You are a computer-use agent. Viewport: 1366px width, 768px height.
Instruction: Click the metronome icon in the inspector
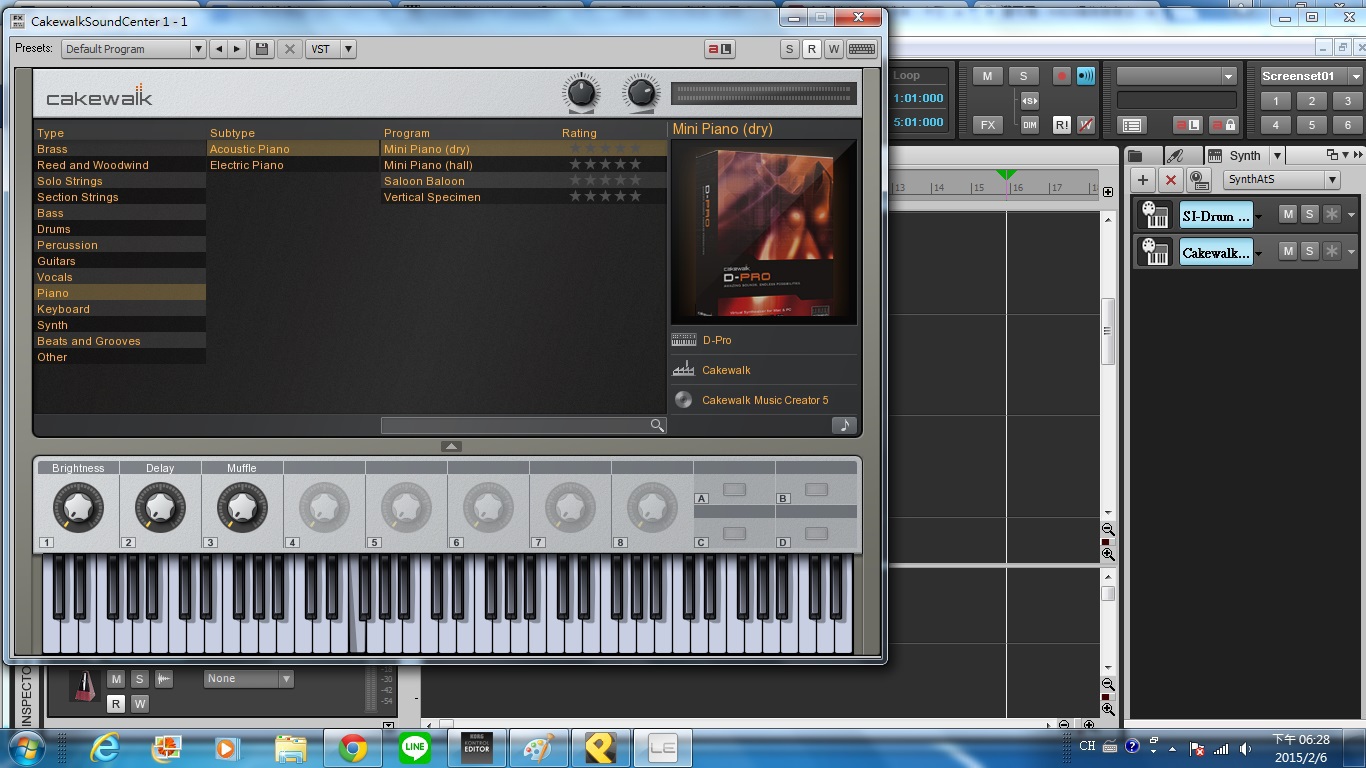(x=84, y=685)
